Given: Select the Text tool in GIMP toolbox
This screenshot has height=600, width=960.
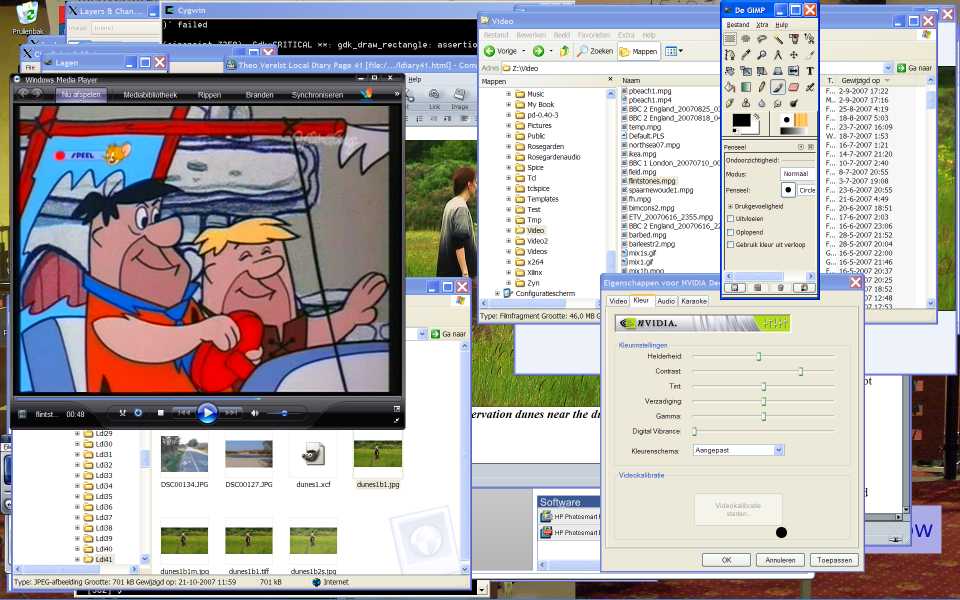Looking at the screenshot, I should [809, 71].
